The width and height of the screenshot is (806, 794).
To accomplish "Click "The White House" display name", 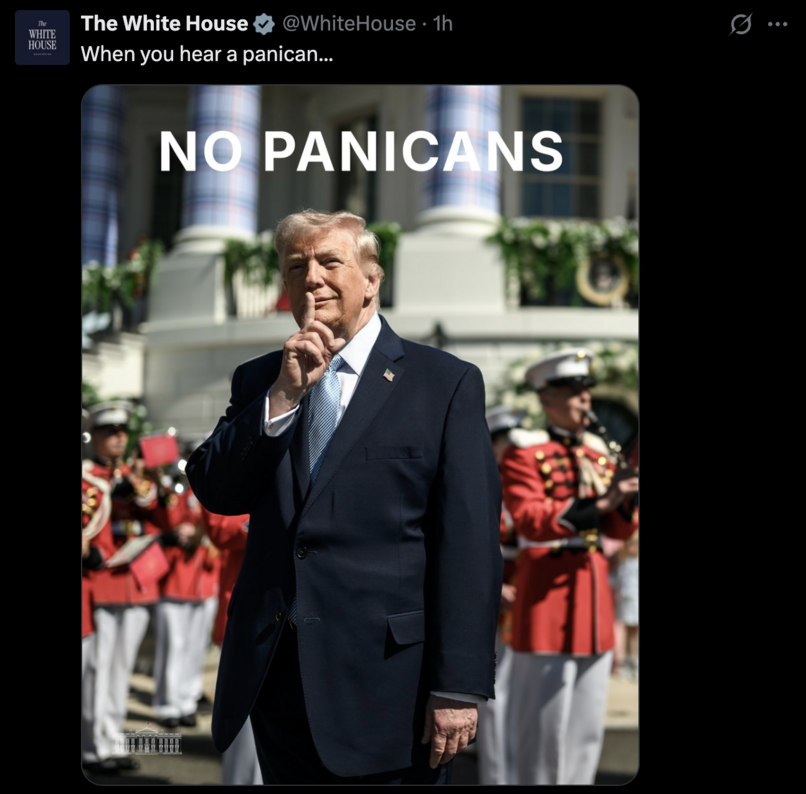I will tap(164, 24).
